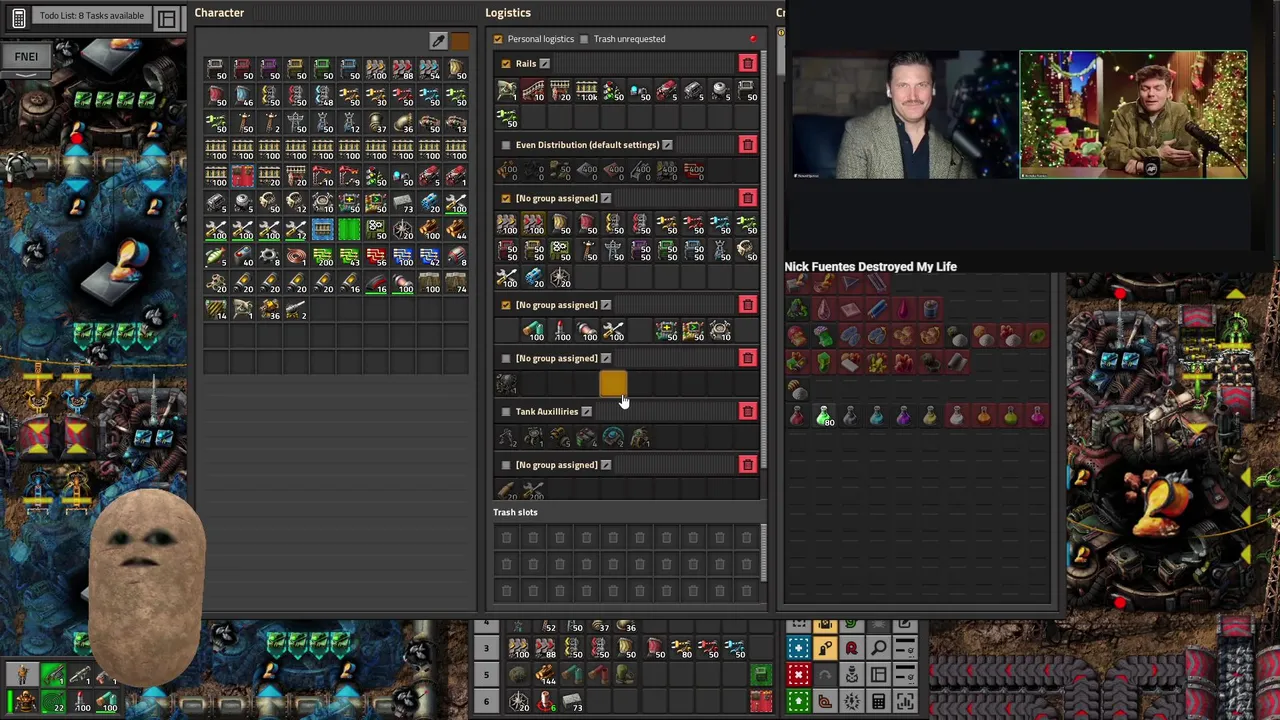Select quickbar row number 5

tap(486, 675)
